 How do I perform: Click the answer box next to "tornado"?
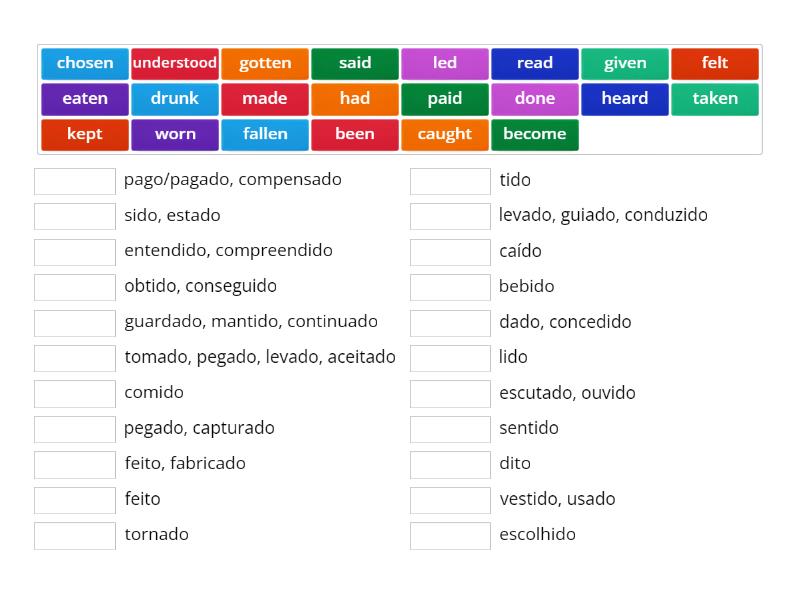click(x=74, y=535)
